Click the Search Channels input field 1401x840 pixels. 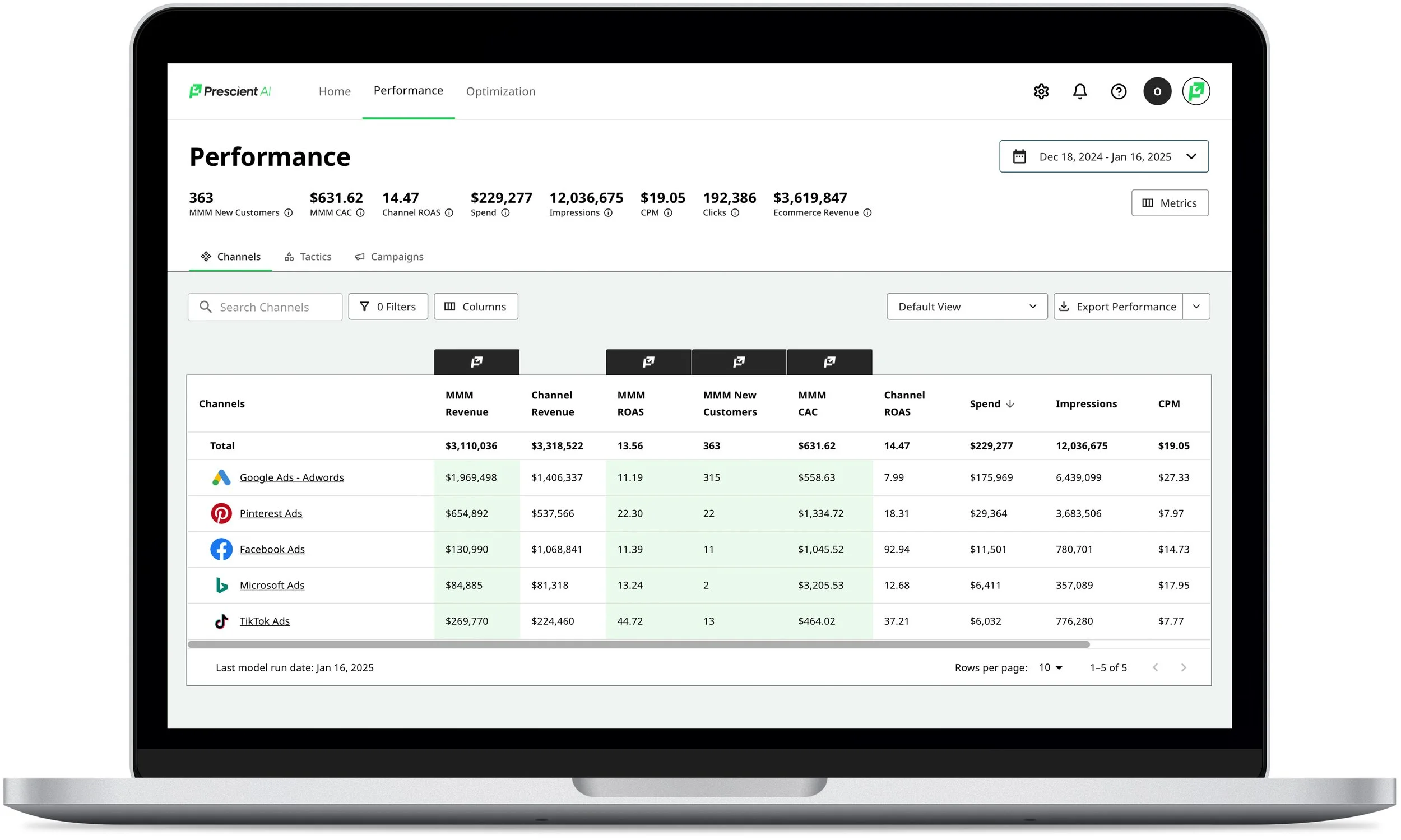tap(265, 307)
